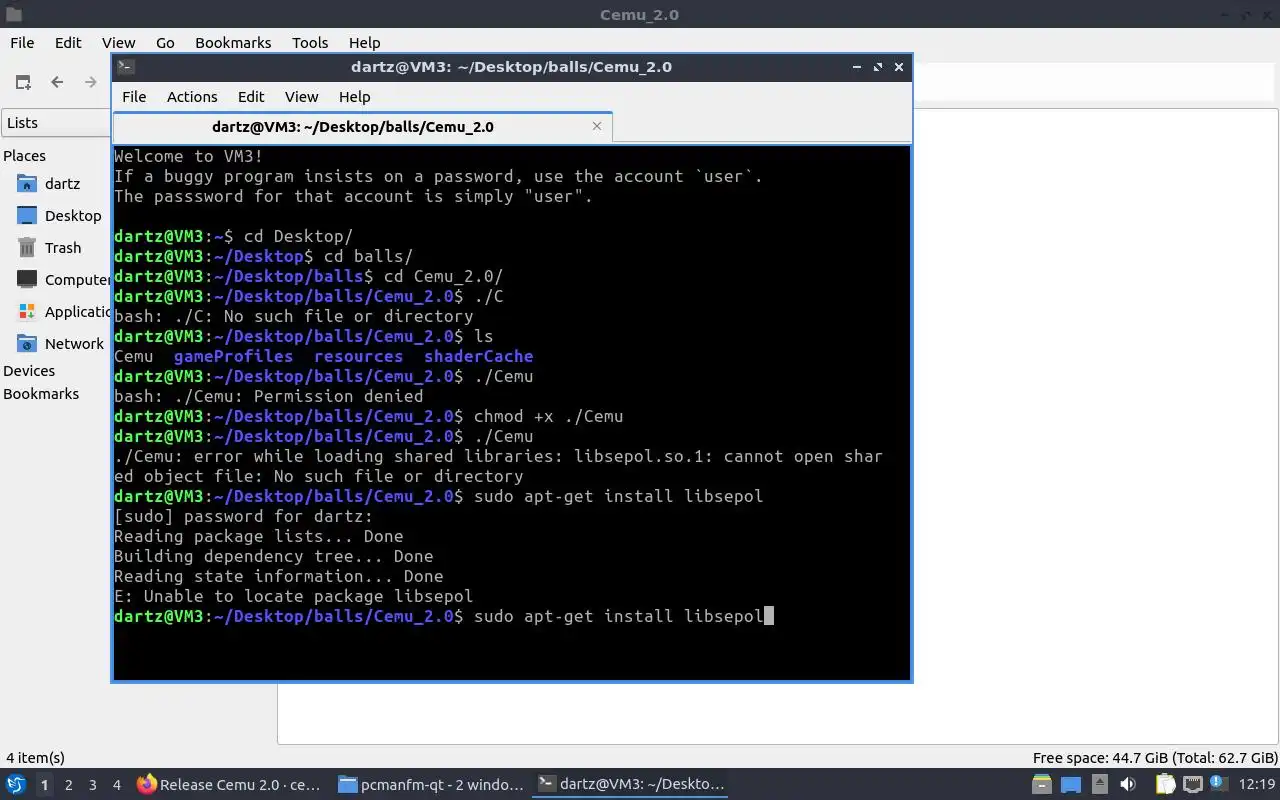Switch to Firefox Release Cemu 2.0 window

[x=230, y=785]
